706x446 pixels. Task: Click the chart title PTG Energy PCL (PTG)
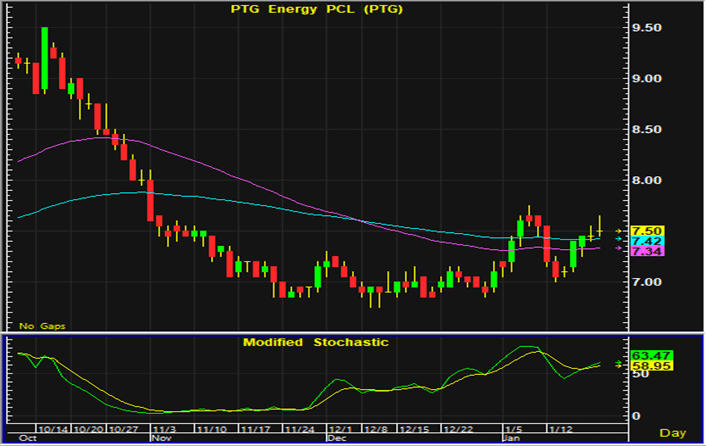point(317,9)
